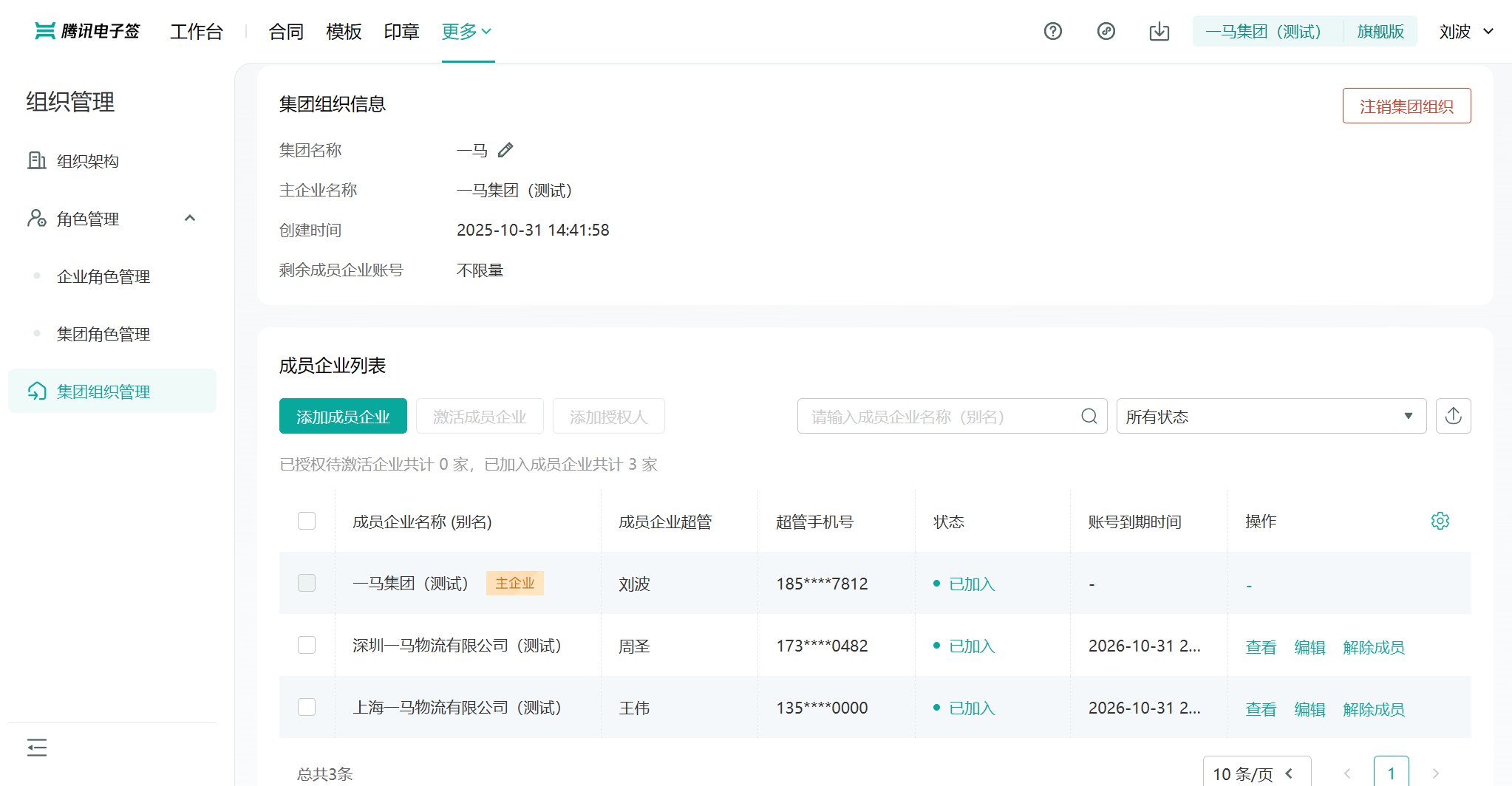Check the box for 深圳一马物流有限公司

click(x=307, y=645)
